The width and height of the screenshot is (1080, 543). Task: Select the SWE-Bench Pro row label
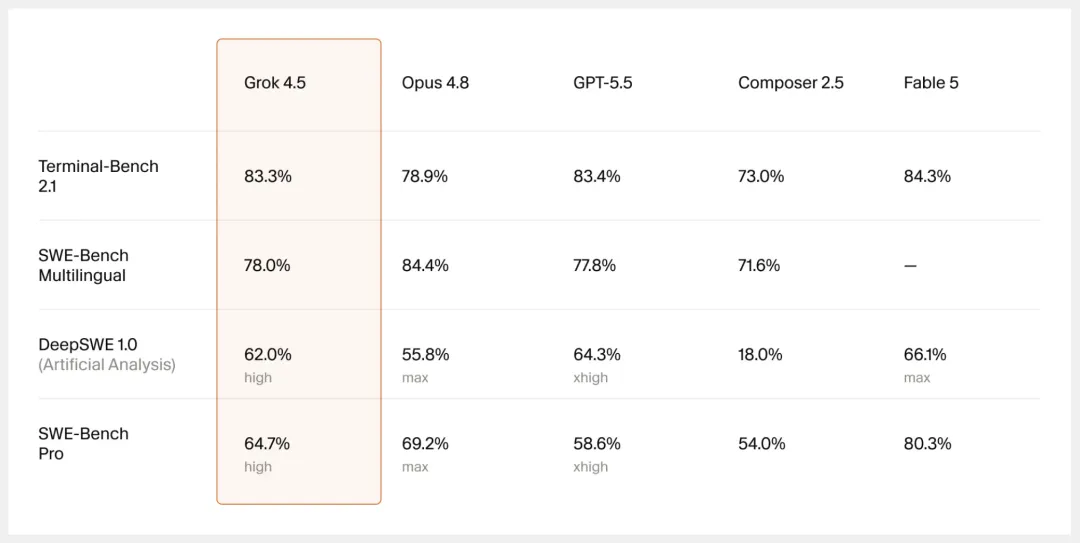click(83, 443)
